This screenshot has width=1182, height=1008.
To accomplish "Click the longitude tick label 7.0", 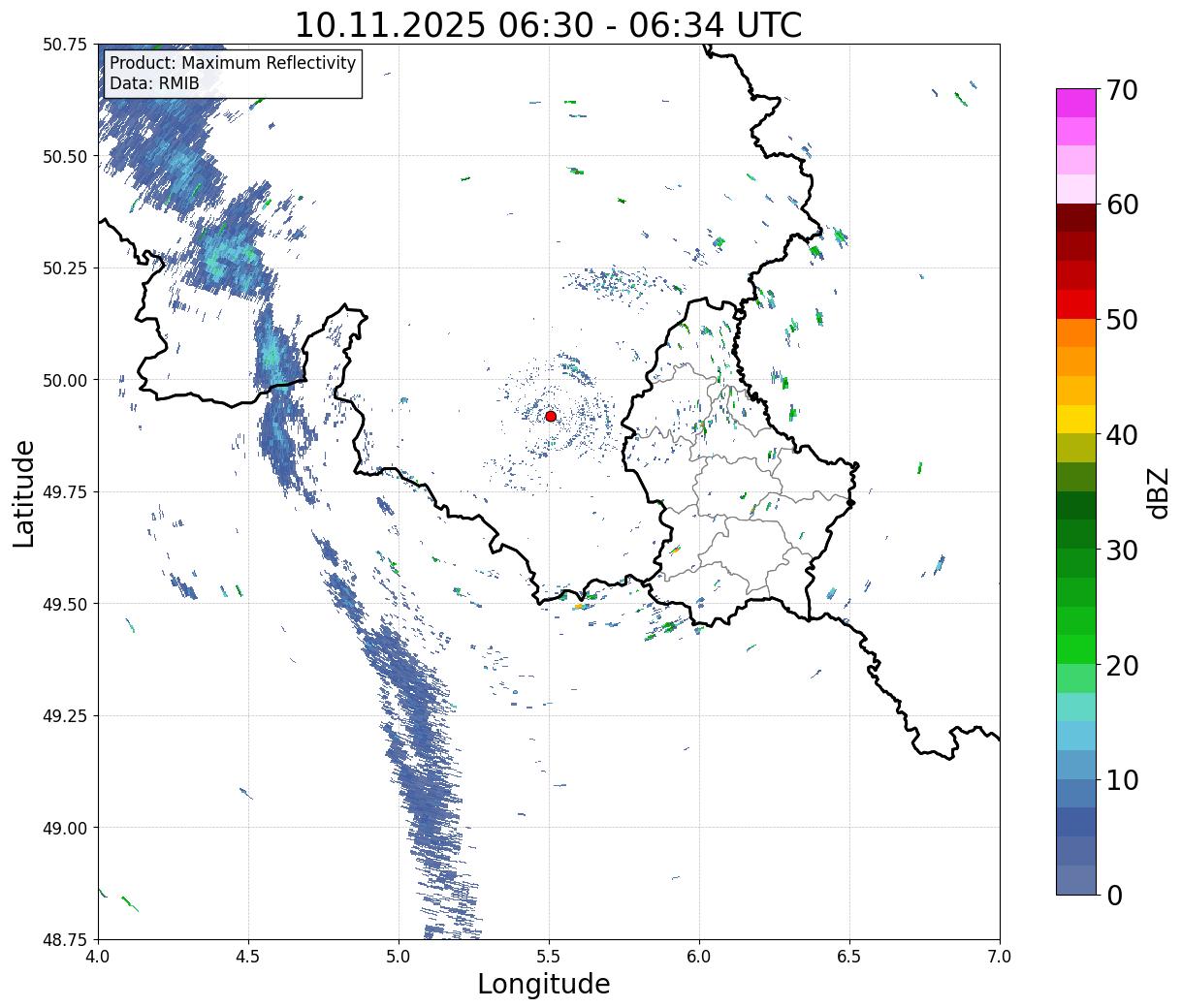I will (x=1000, y=957).
